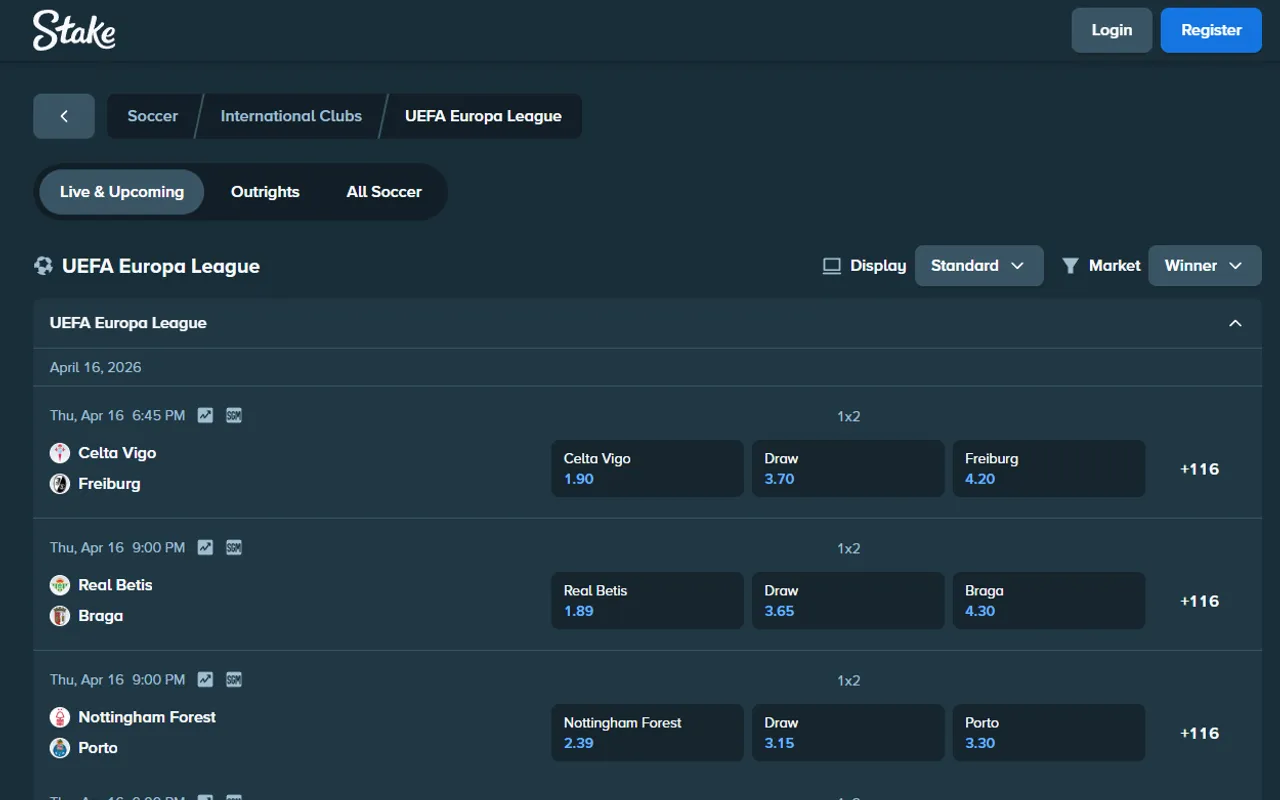The width and height of the screenshot is (1280, 800).
Task: Open the SGM icon next to Celta Vigo kickoff time
Action: point(233,415)
